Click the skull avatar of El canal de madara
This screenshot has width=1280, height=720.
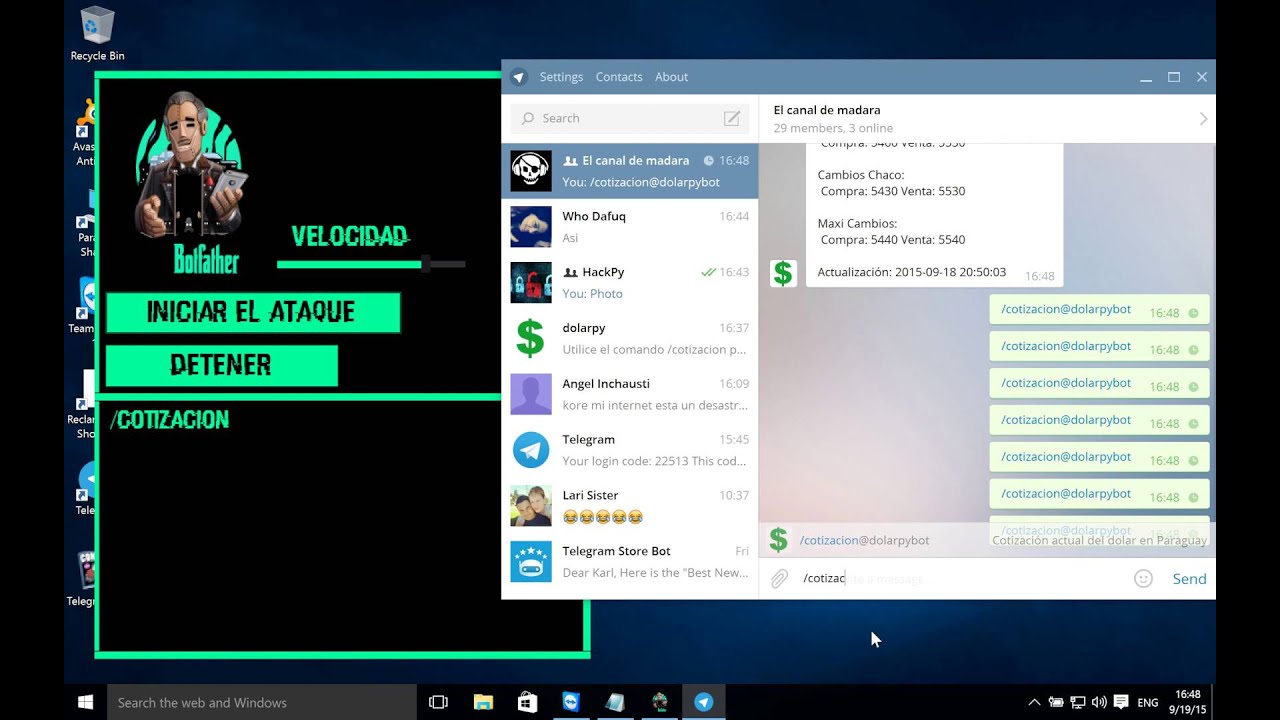531,171
